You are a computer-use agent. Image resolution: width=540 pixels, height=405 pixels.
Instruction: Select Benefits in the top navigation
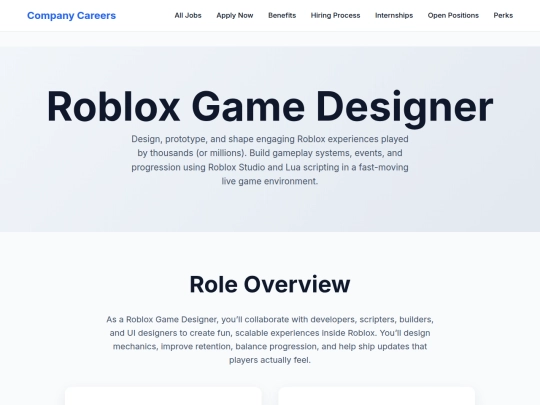[x=282, y=15]
